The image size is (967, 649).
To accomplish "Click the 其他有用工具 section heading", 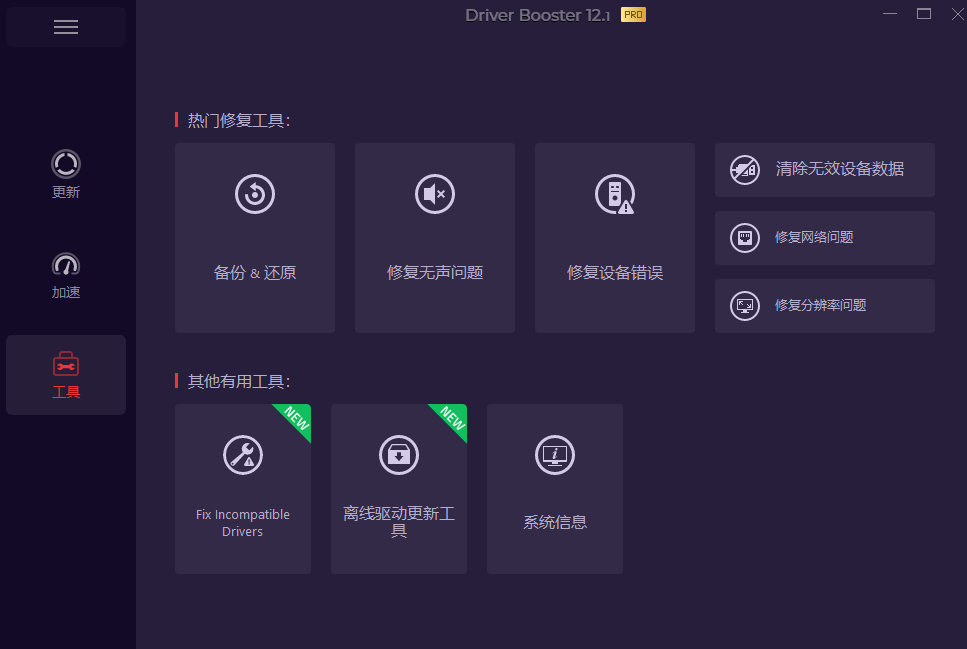I will pos(237,381).
